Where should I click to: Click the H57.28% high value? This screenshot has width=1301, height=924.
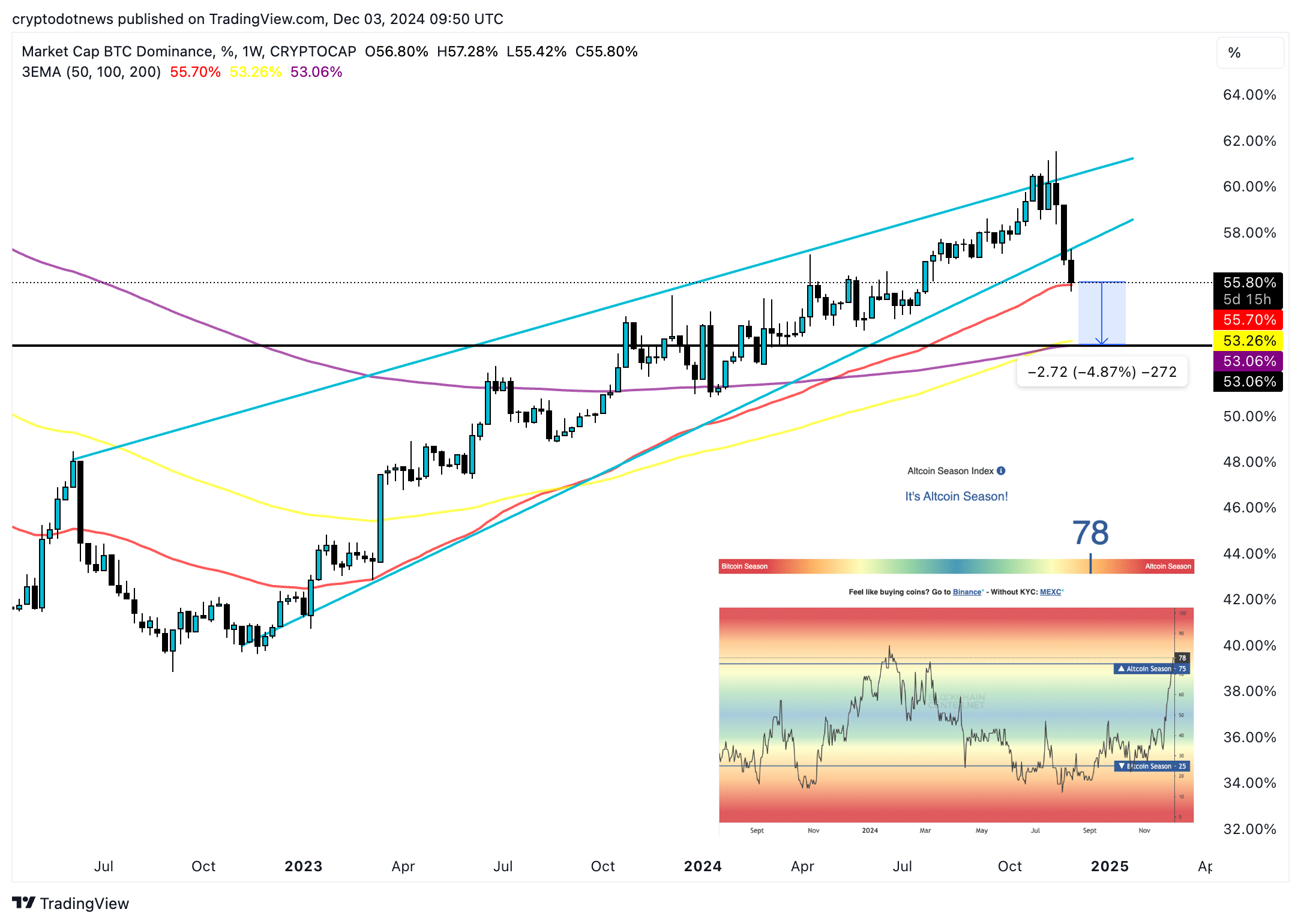(x=467, y=52)
